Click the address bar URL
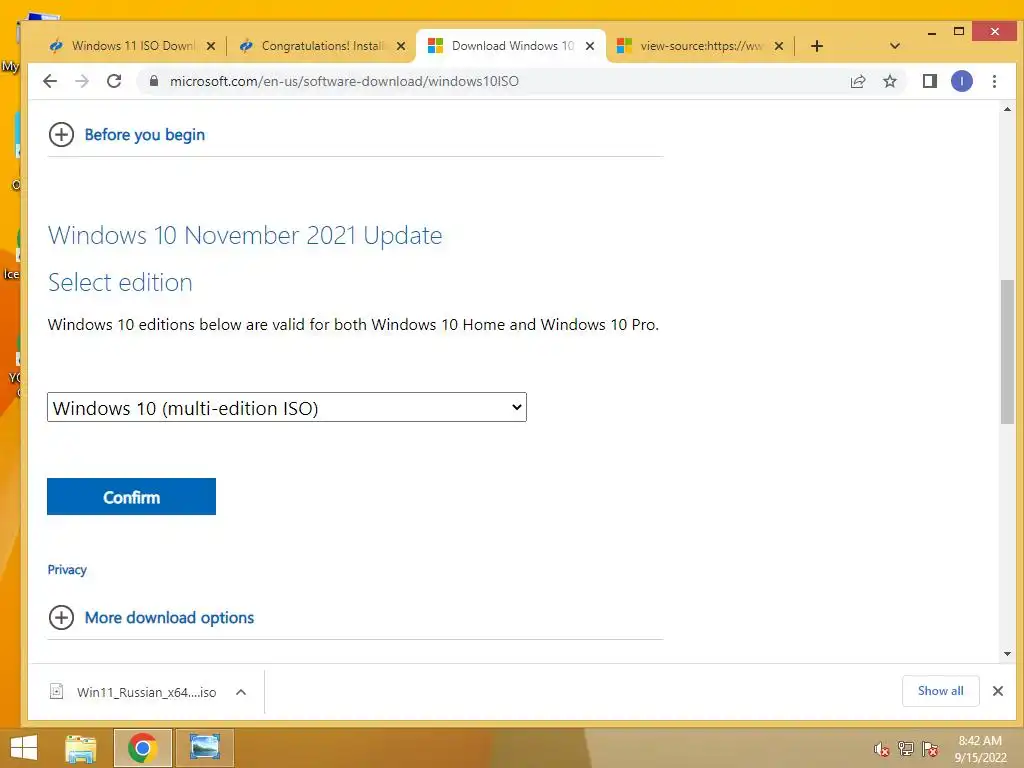 point(344,81)
